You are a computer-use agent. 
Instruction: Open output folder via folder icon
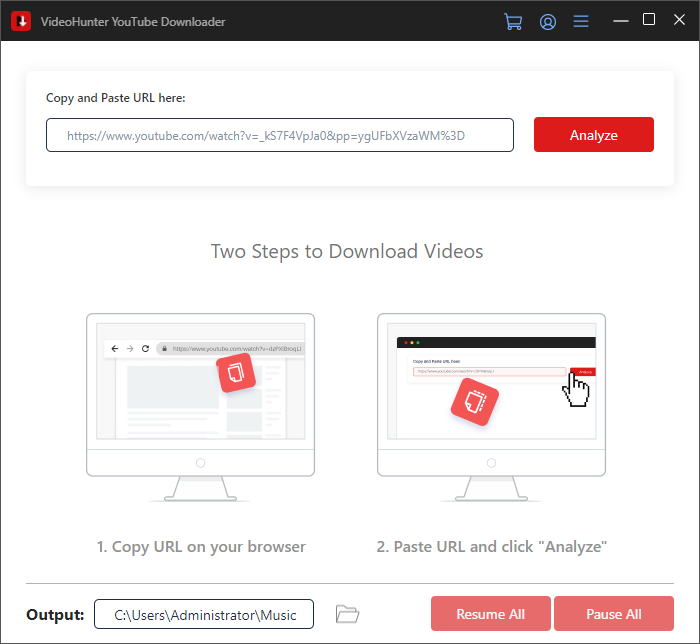point(347,613)
